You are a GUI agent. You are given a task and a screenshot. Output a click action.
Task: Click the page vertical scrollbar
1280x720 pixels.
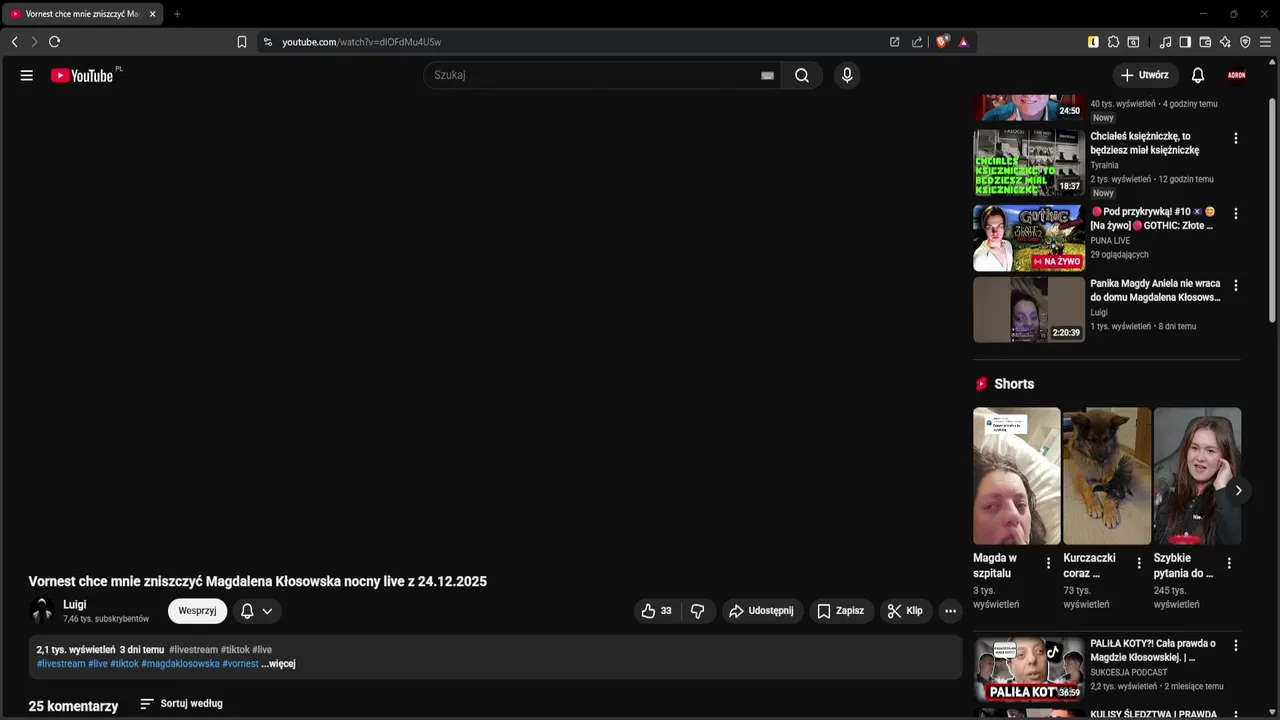coord(1273,208)
